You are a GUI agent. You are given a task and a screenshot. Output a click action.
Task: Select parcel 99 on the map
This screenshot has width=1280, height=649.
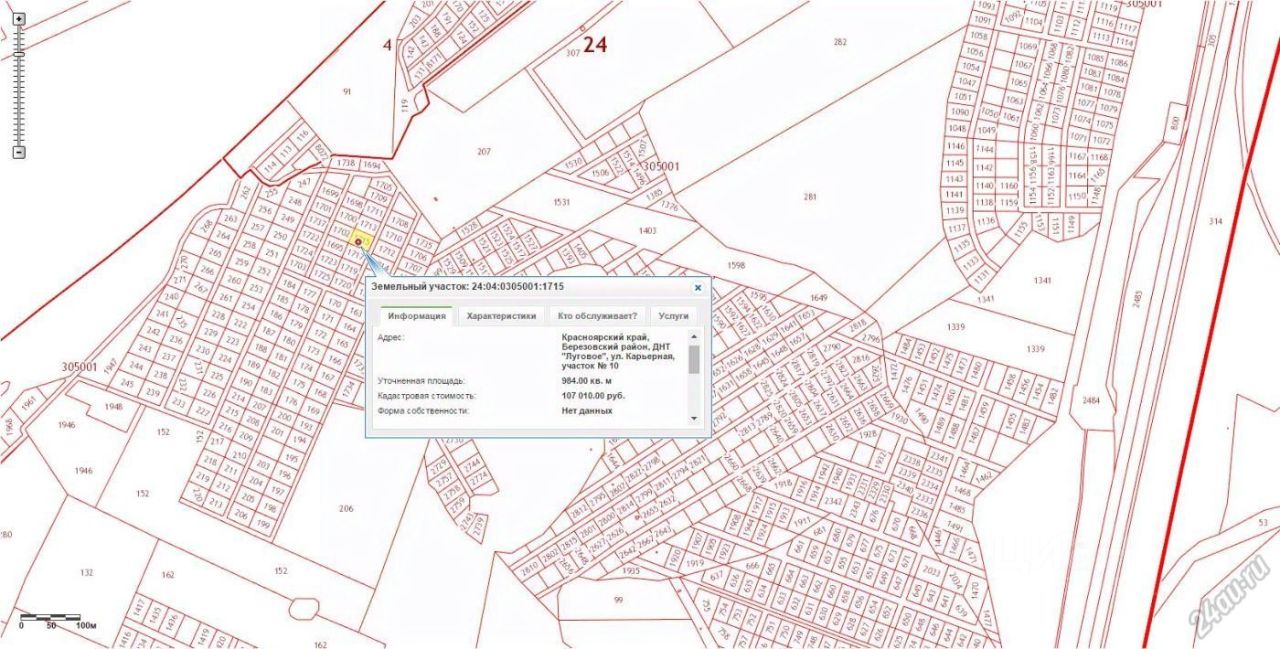(x=618, y=599)
